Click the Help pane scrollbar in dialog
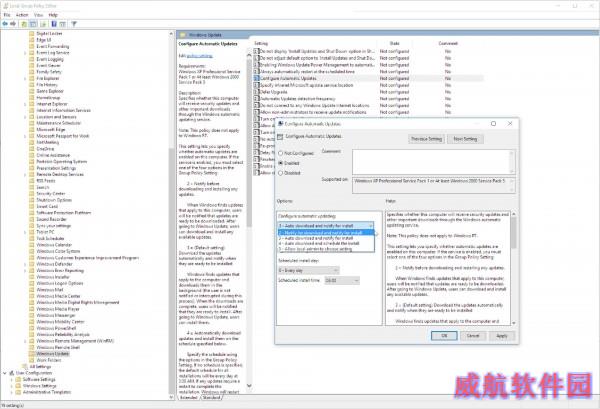Viewport: 600px width, 409px height. click(x=514, y=268)
